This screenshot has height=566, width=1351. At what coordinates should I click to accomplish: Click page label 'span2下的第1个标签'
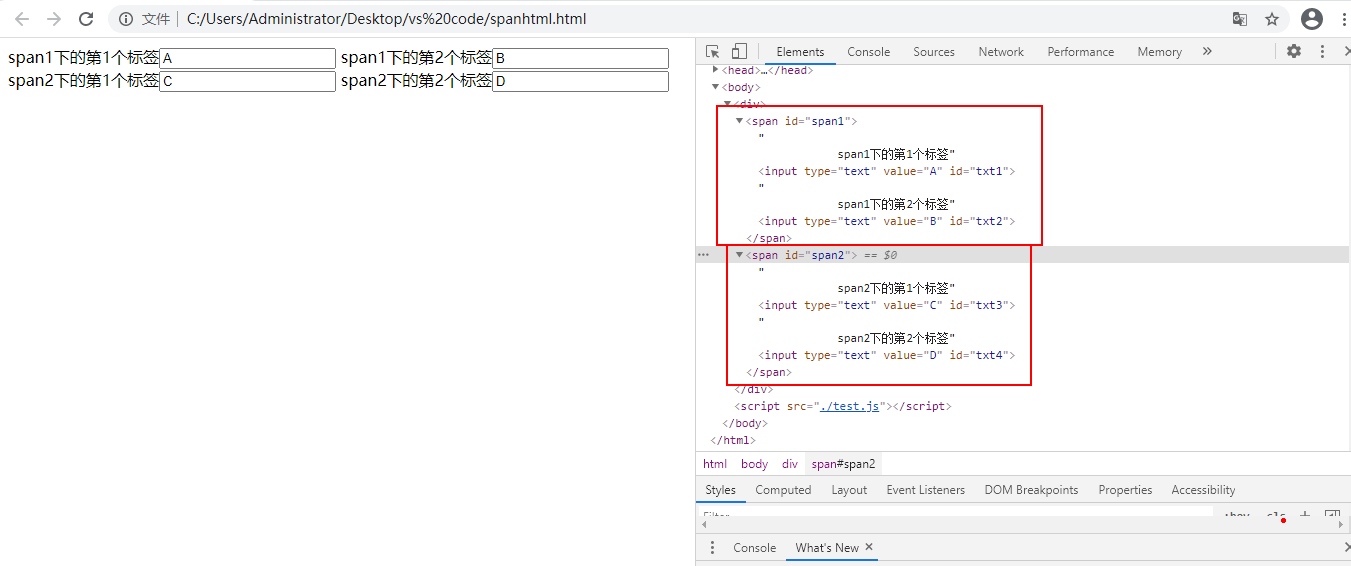(x=83, y=81)
